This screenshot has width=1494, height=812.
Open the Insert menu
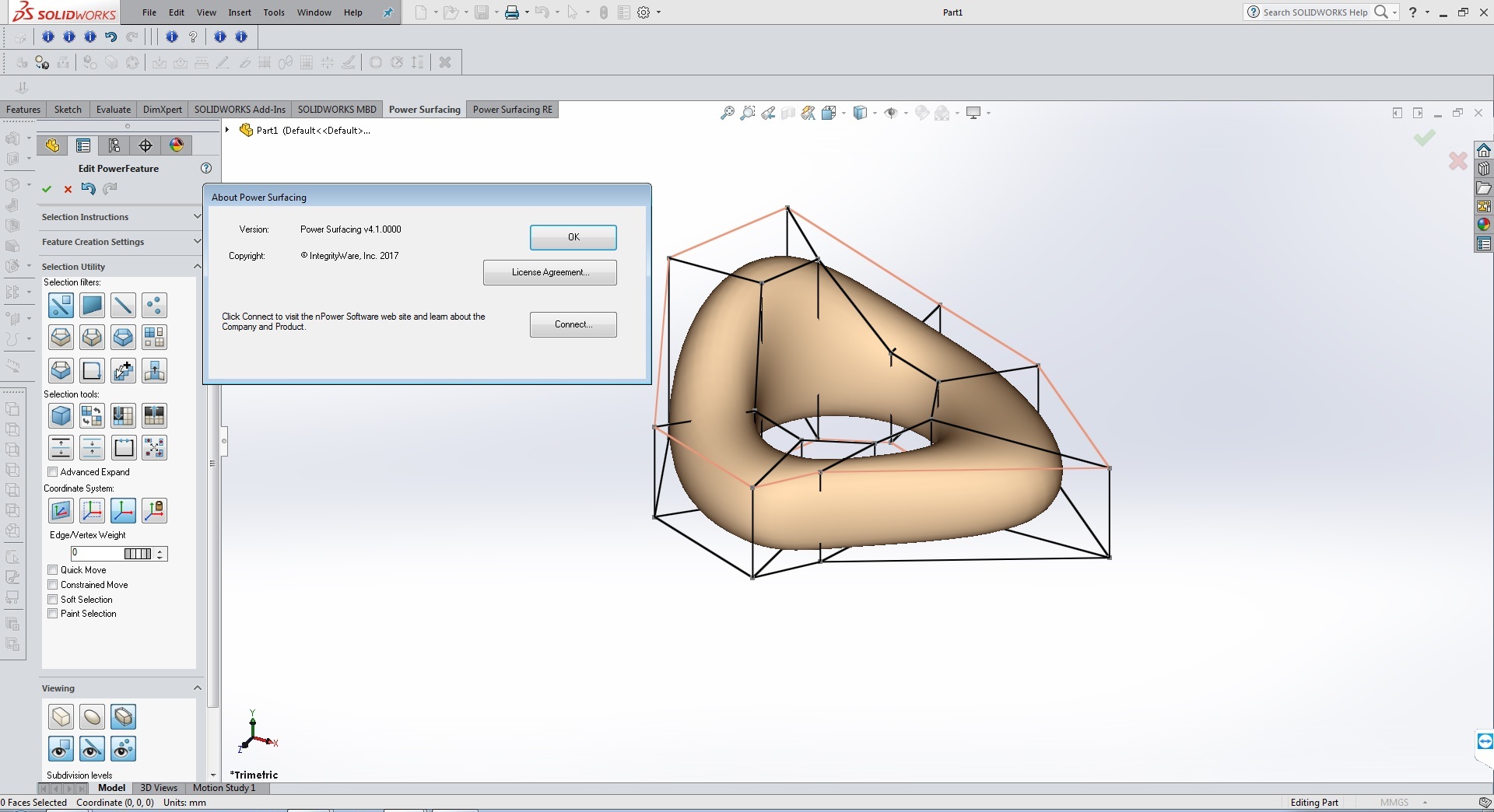240,12
